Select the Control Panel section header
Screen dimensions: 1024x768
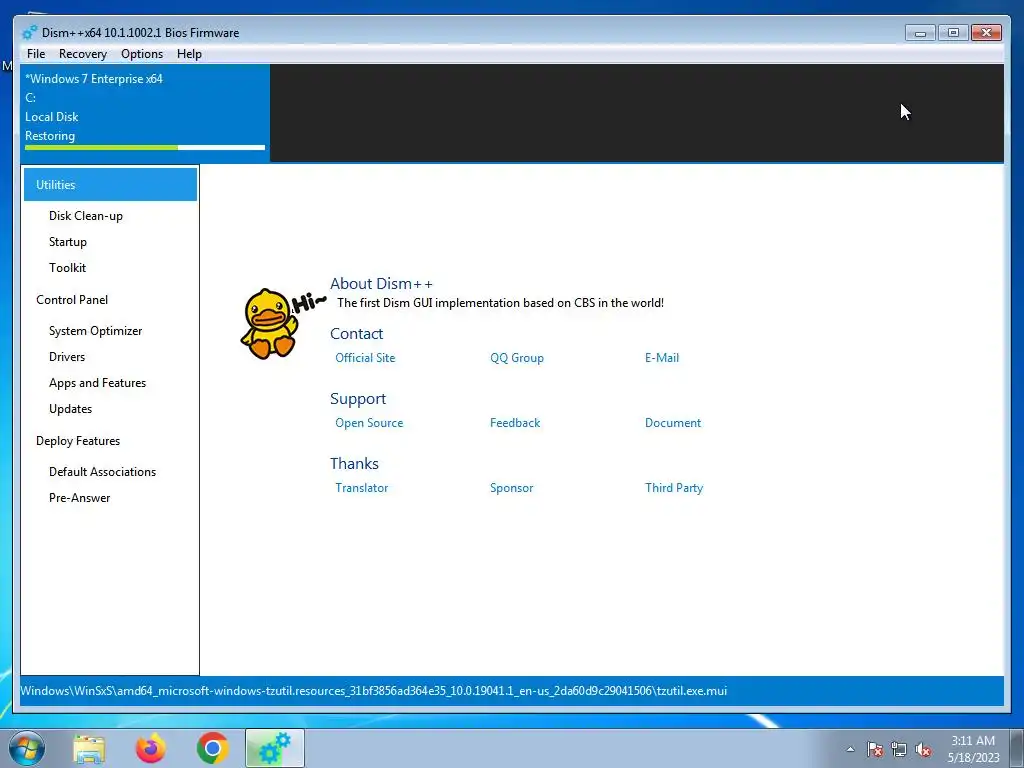(72, 300)
